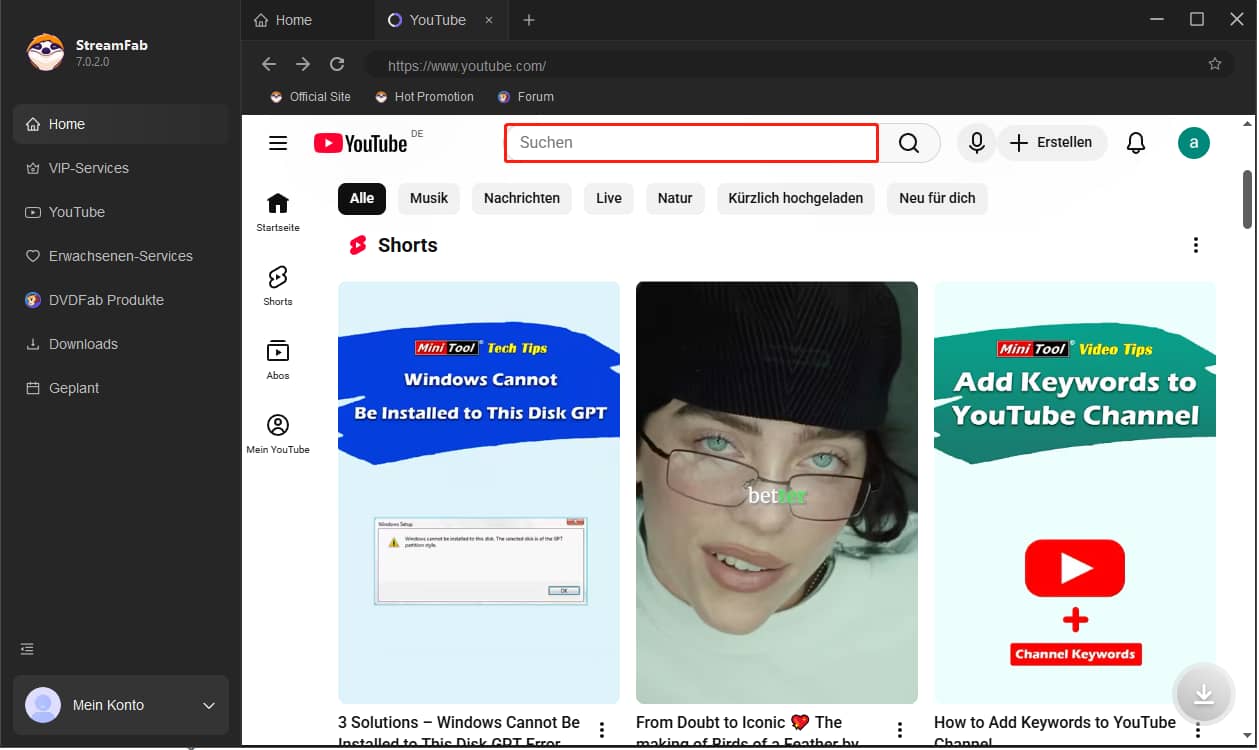Enable the Nachrichten content filter
The height and width of the screenshot is (750, 1259).
521,198
